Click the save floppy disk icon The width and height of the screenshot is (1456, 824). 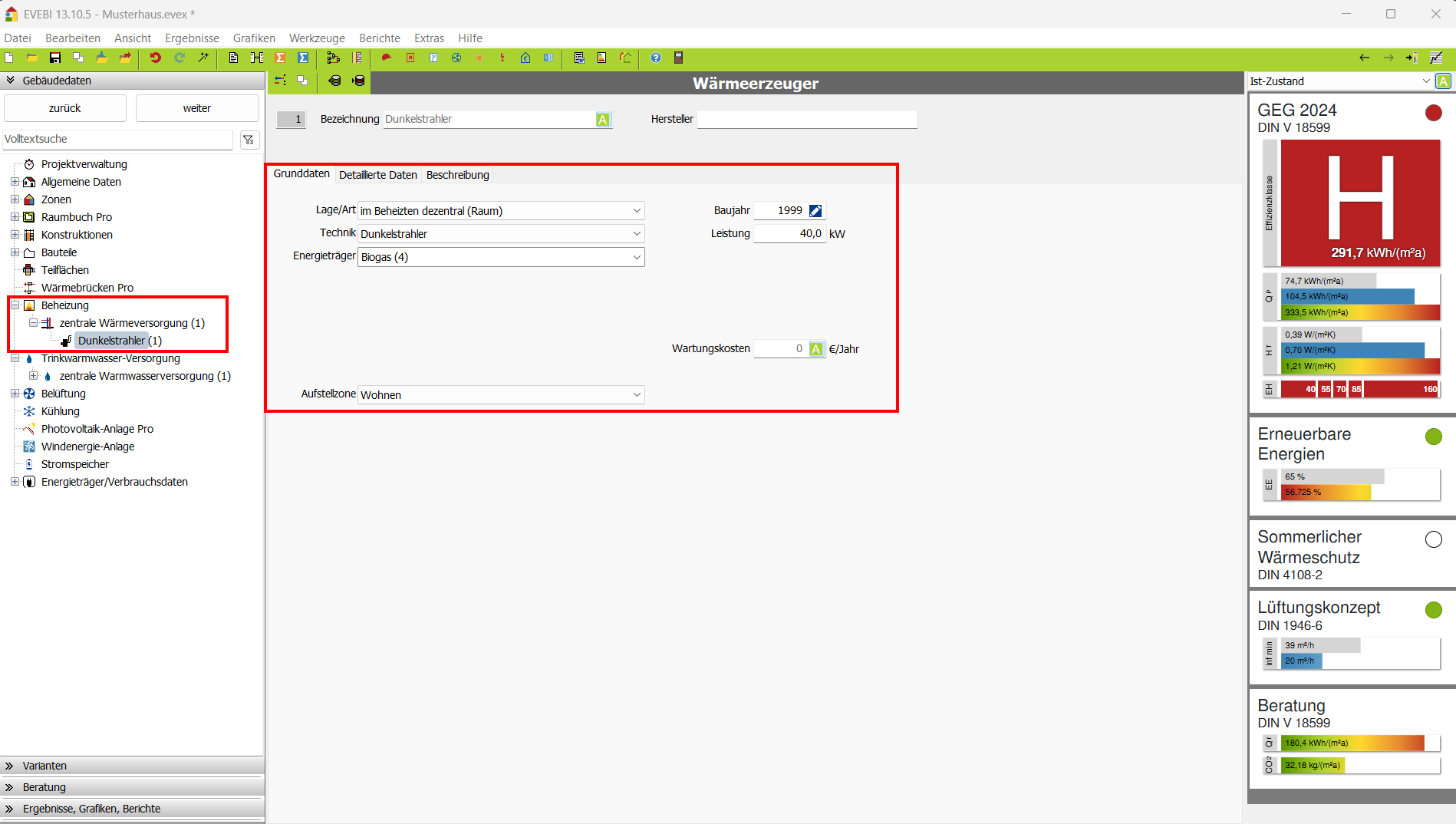tap(55, 58)
